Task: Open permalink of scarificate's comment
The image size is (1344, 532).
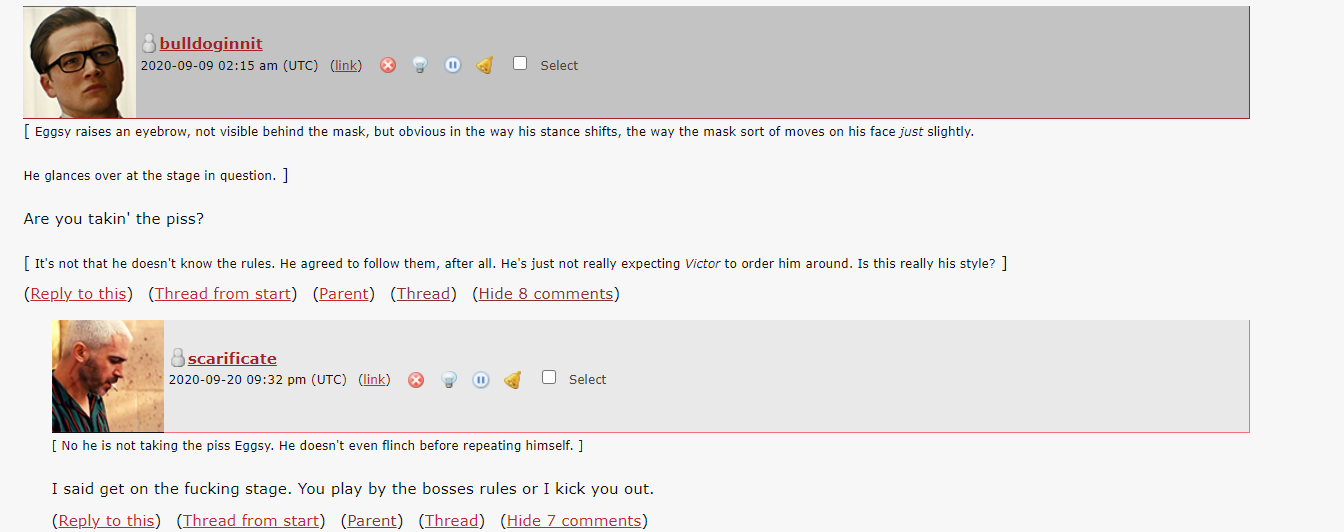Action: tap(374, 380)
